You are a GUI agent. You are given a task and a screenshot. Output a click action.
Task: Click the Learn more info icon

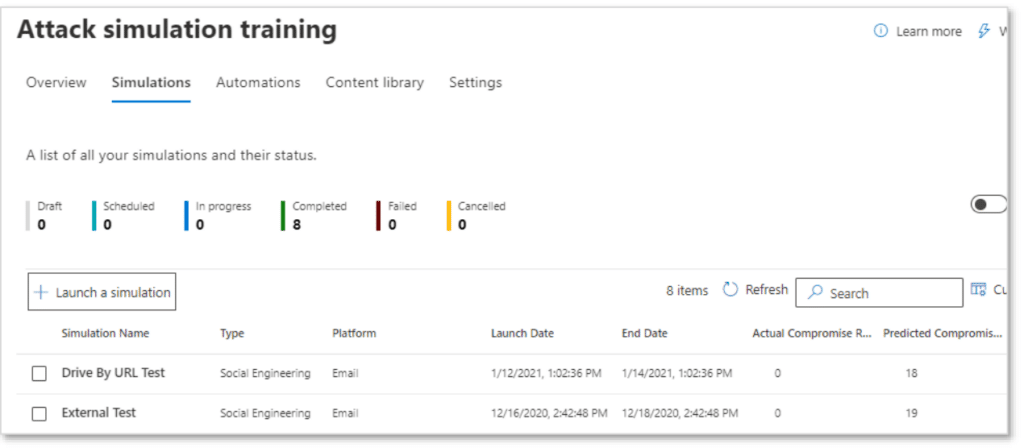tap(881, 31)
